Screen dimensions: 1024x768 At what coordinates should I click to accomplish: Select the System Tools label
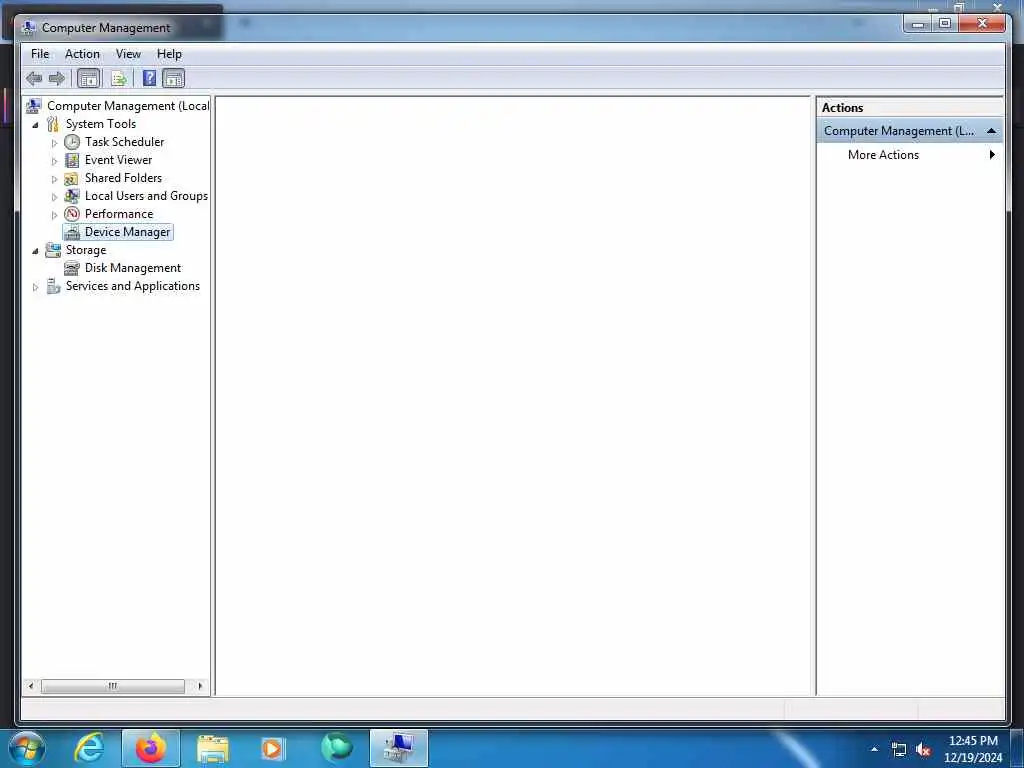click(x=101, y=124)
